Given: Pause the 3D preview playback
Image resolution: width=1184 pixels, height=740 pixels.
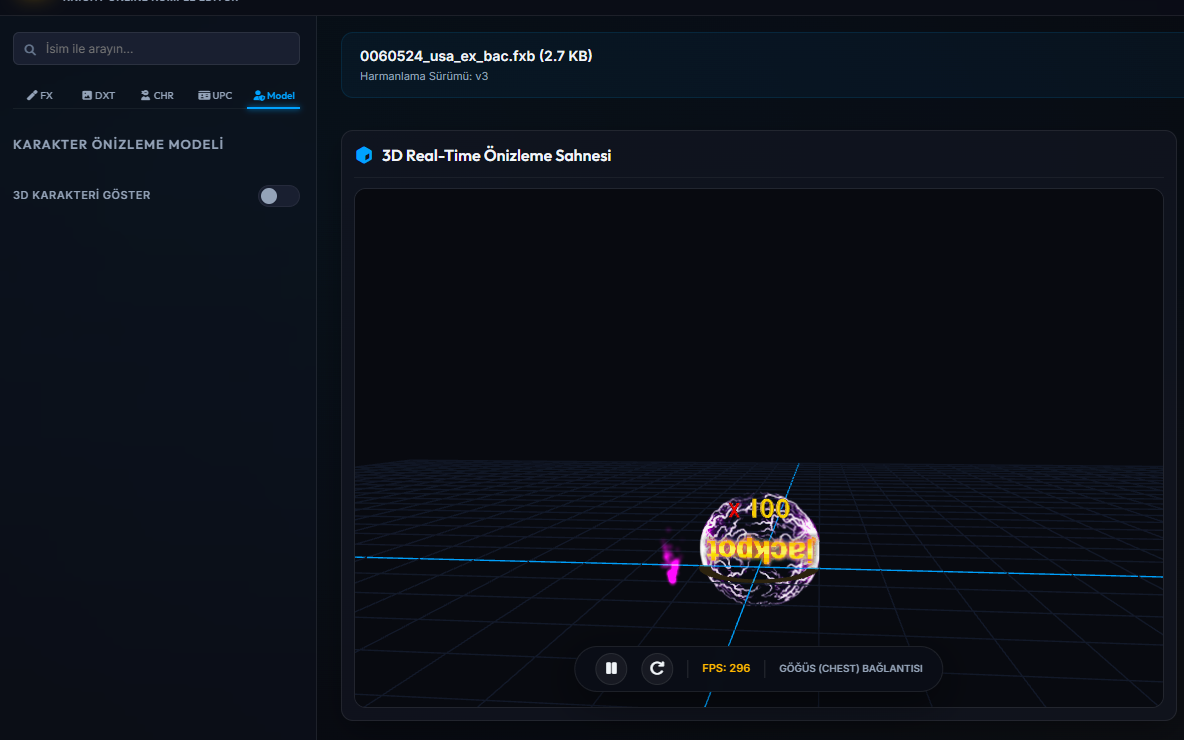Looking at the screenshot, I should (611, 668).
